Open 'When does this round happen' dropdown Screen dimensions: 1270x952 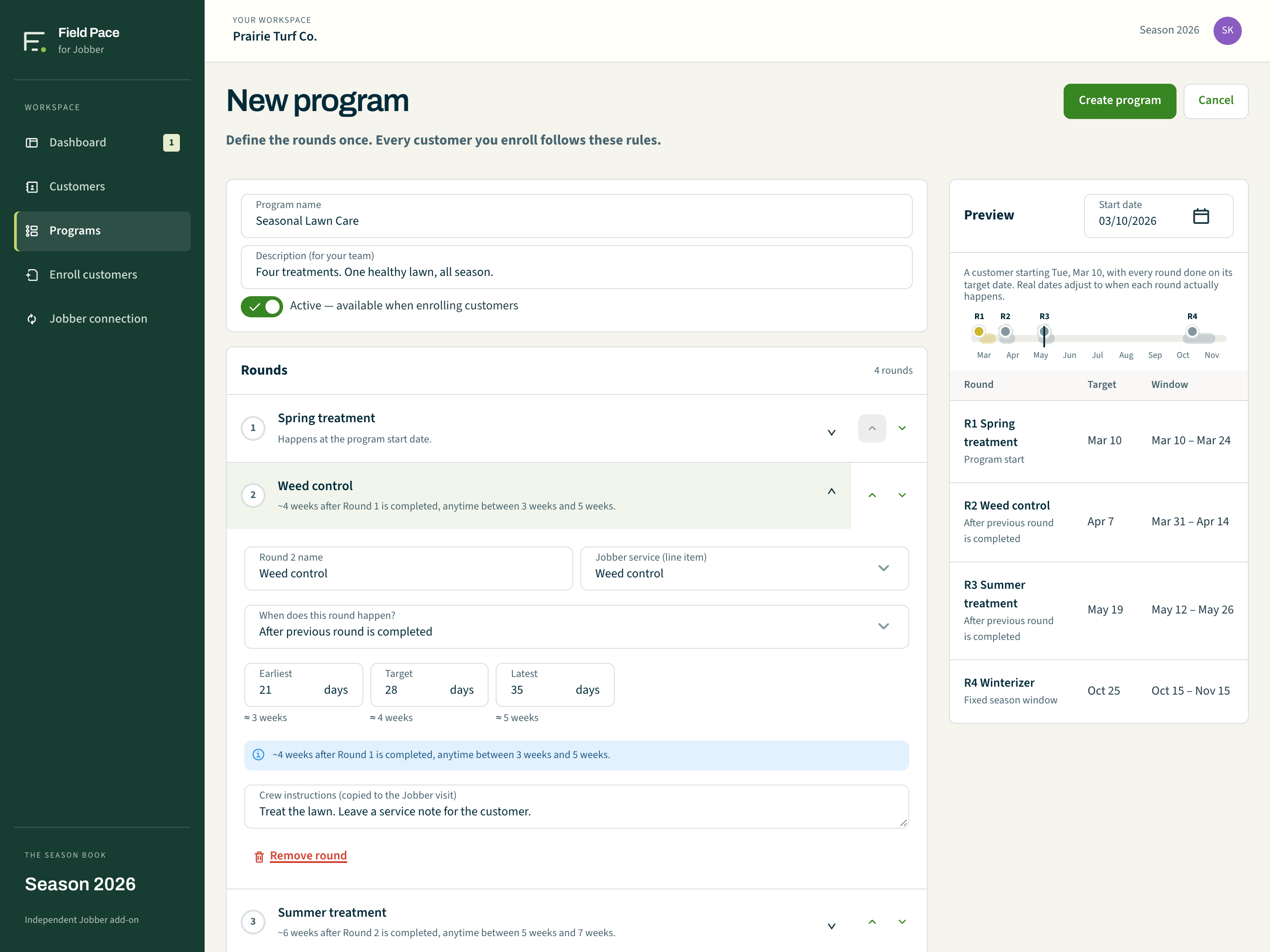(576, 627)
